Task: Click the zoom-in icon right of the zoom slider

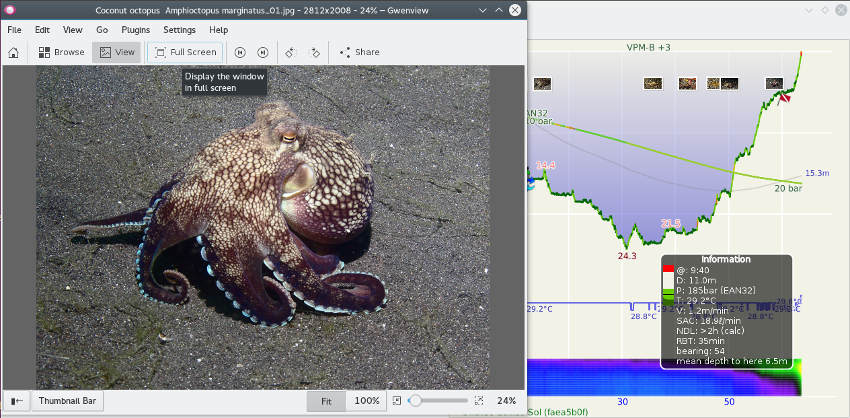Action: click(479, 401)
